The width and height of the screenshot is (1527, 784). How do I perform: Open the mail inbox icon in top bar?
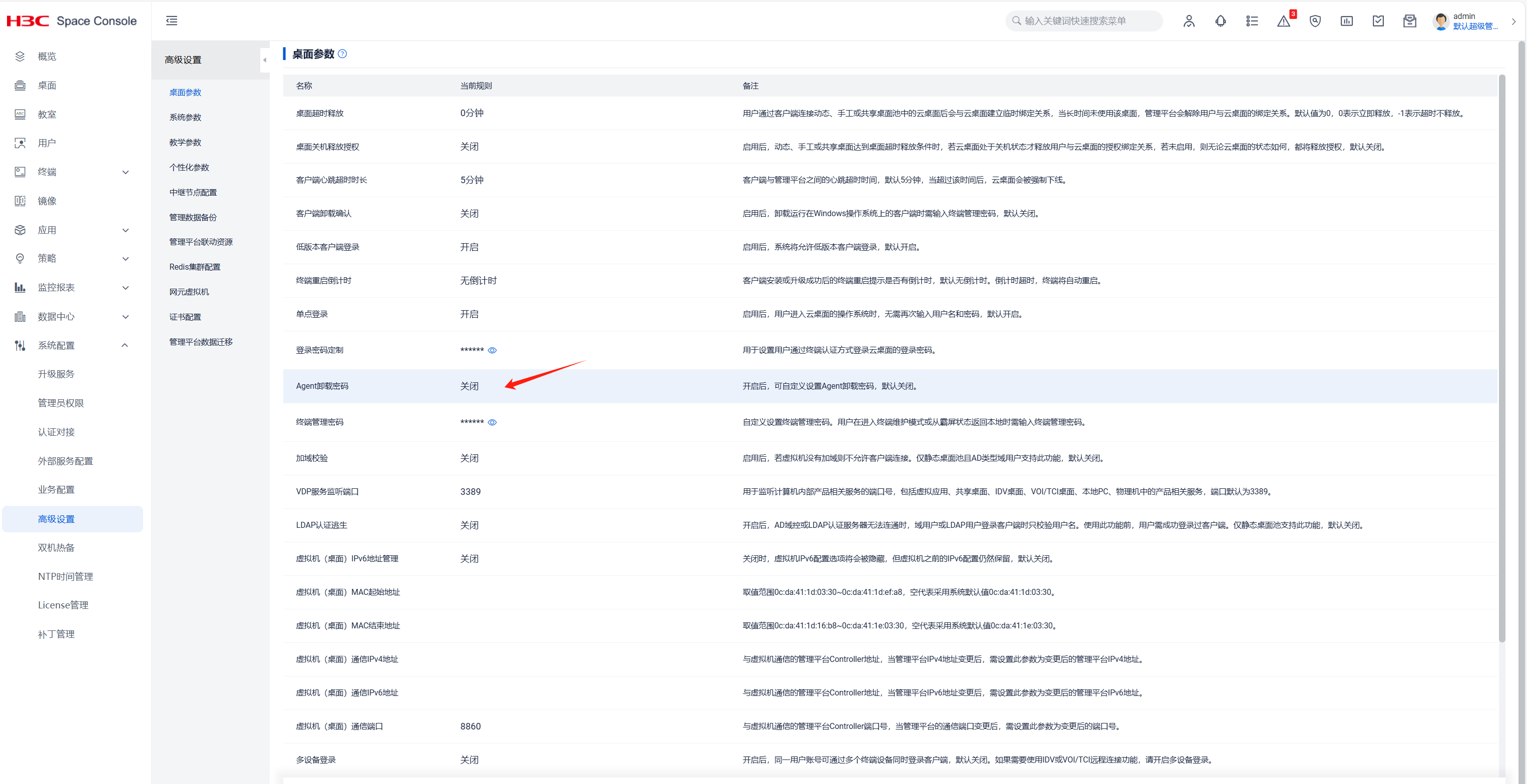point(1409,22)
